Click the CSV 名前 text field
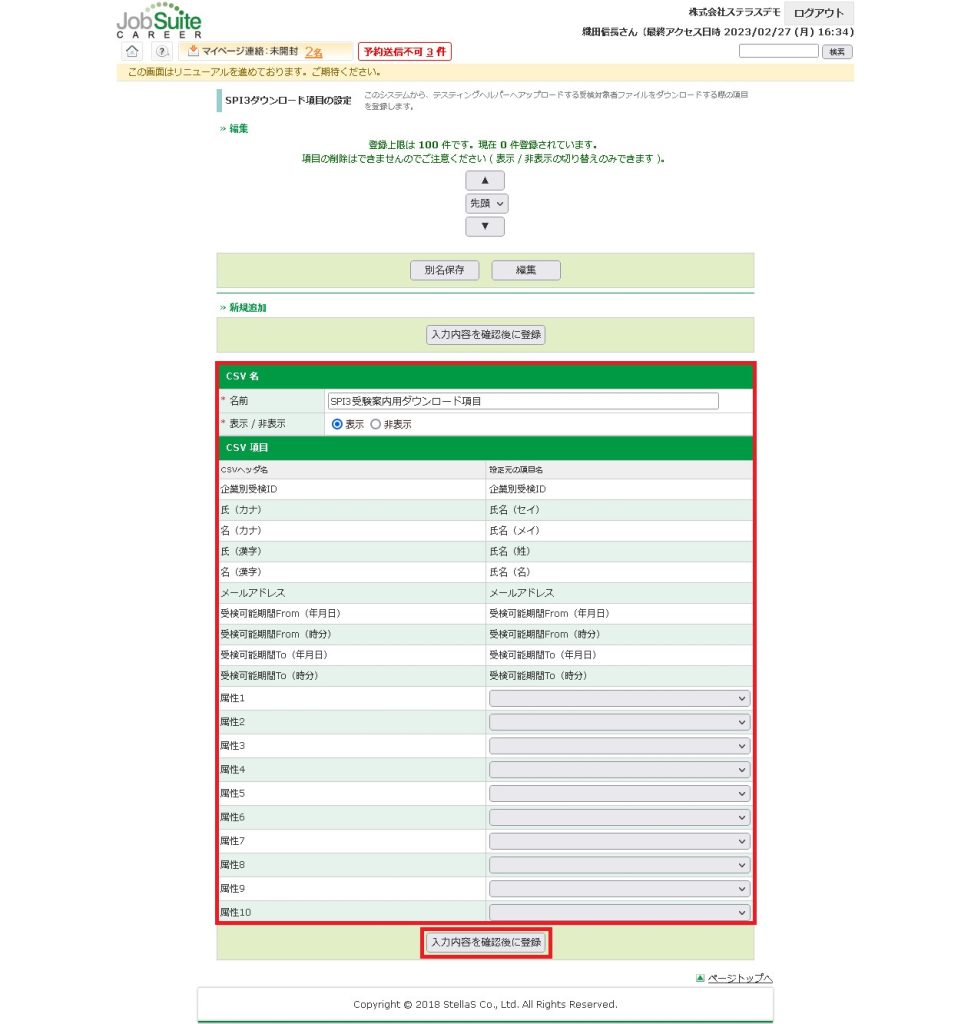 pyautogui.click(x=522, y=401)
